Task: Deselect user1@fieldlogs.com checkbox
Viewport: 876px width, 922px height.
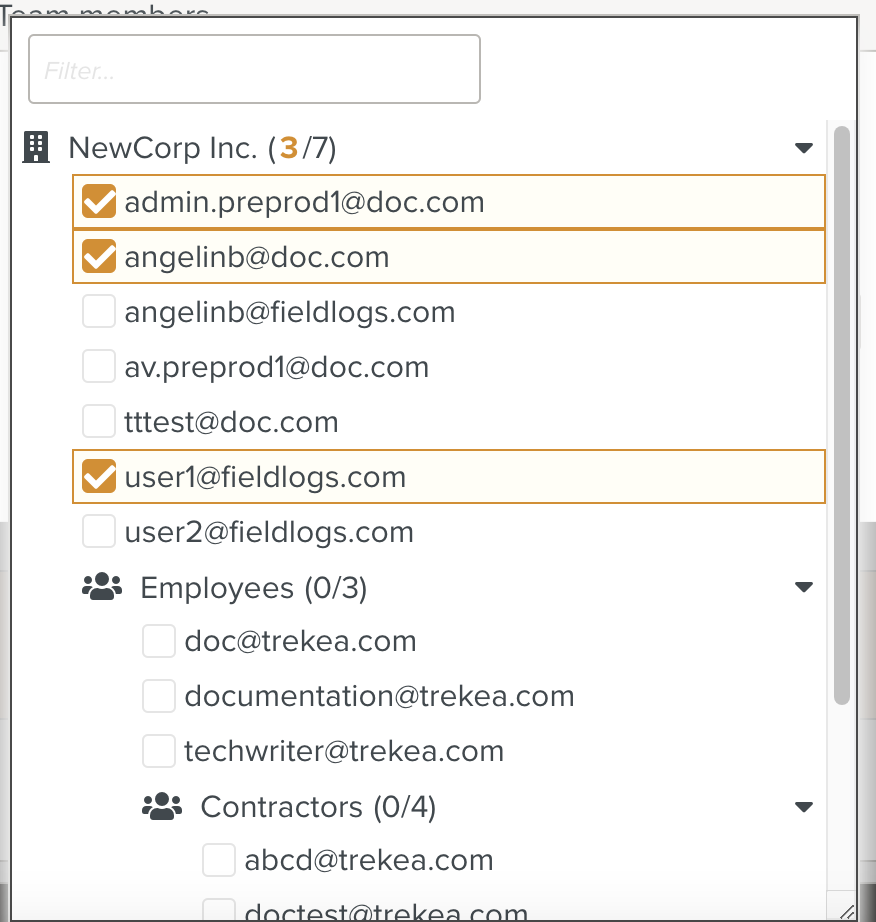Action: pyautogui.click(x=99, y=476)
